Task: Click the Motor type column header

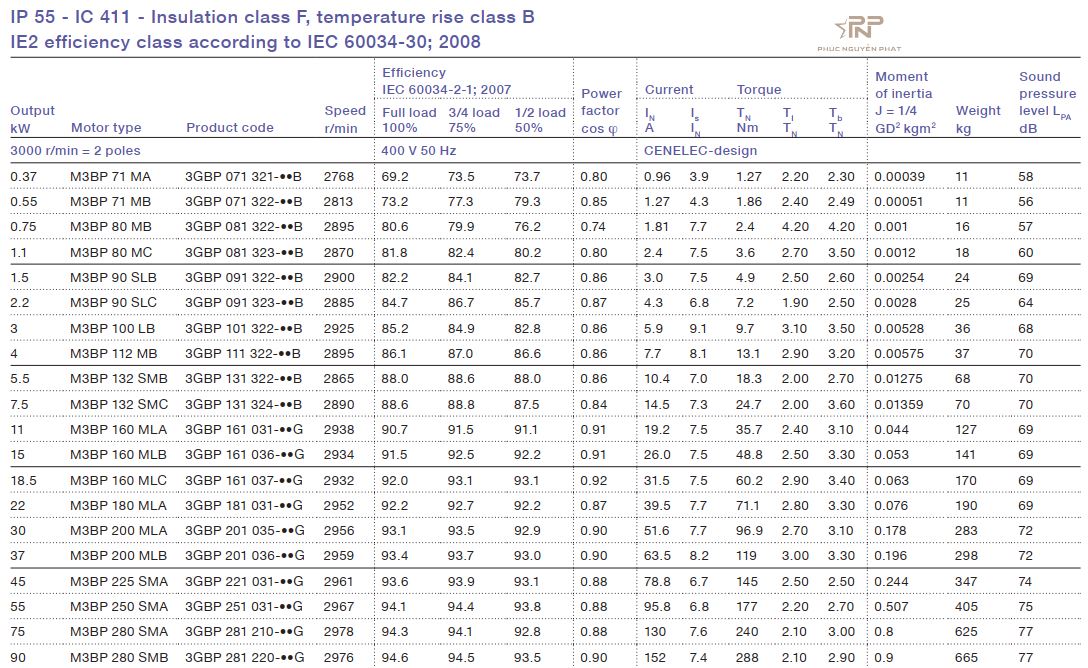Action: click(106, 128)
